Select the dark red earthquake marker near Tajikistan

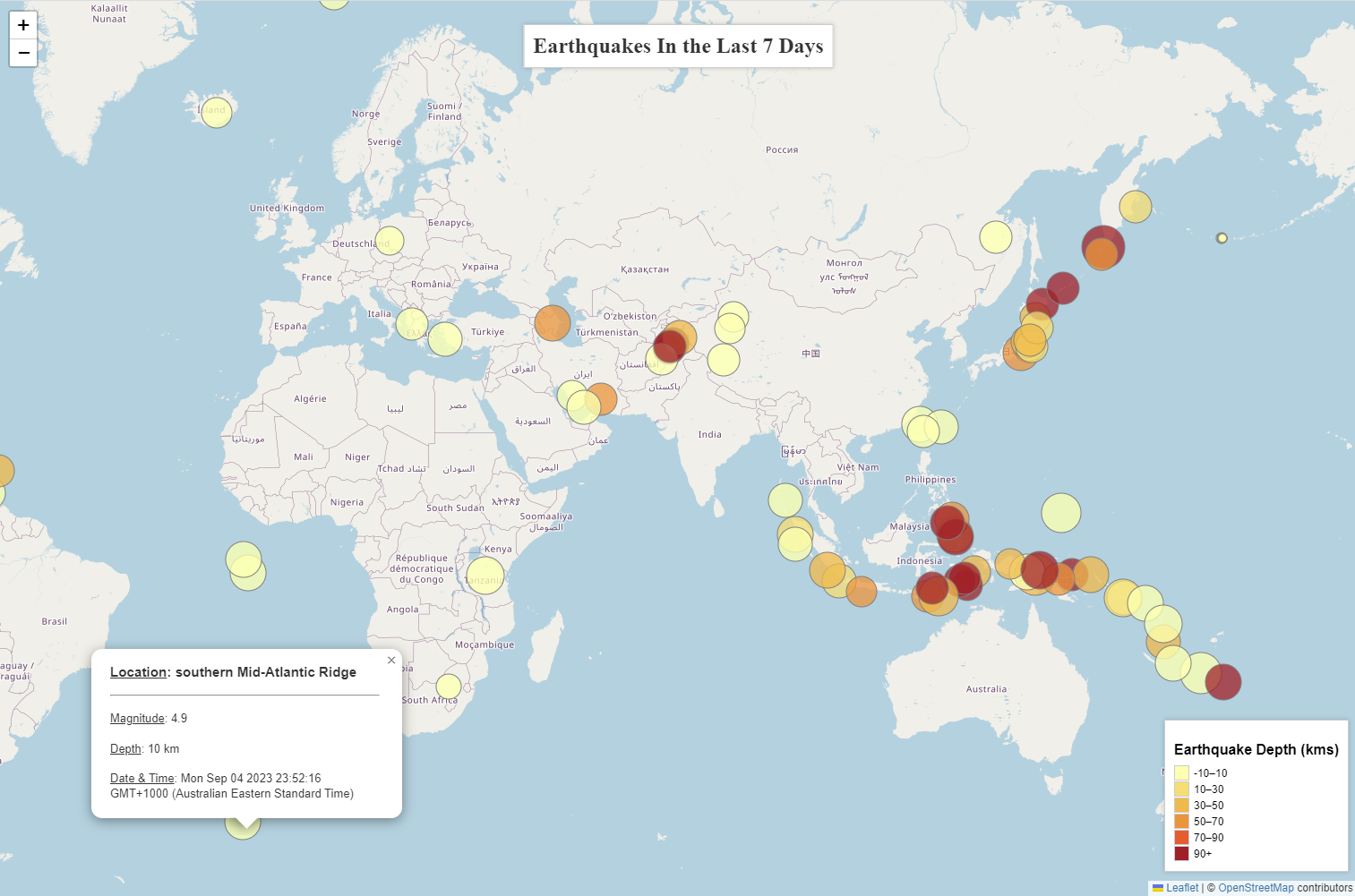(x=670, y=346)
